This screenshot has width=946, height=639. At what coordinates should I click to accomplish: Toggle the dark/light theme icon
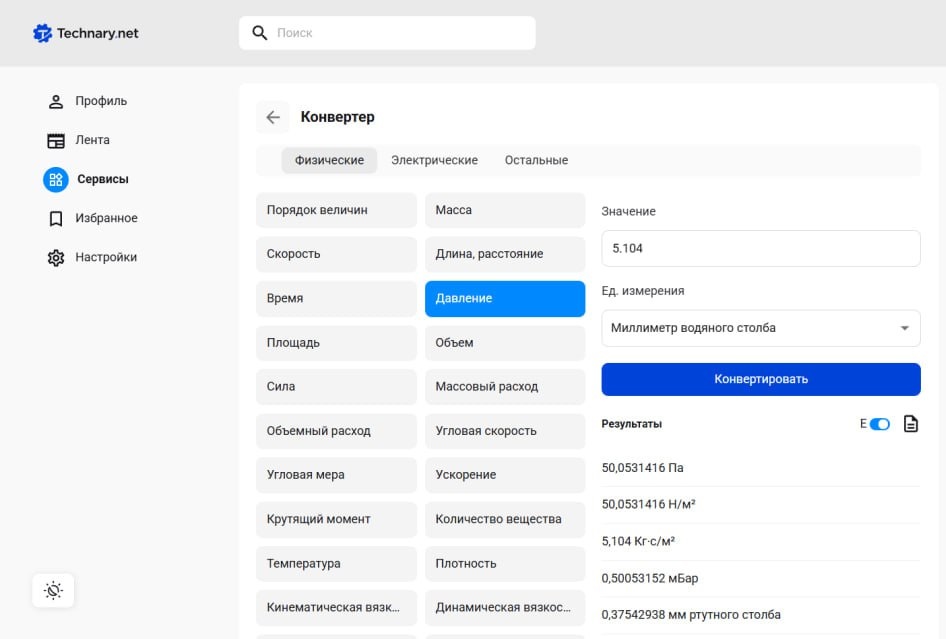53,590
